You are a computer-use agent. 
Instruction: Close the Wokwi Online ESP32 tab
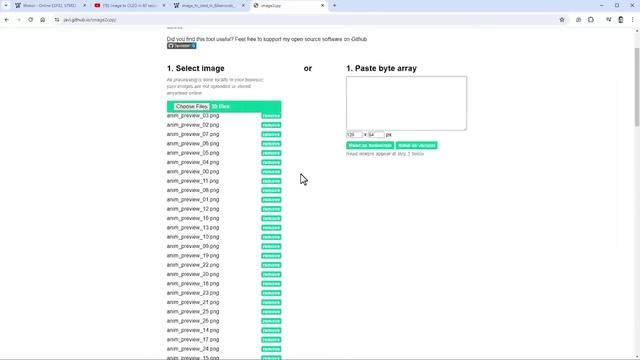pos(84,6)
